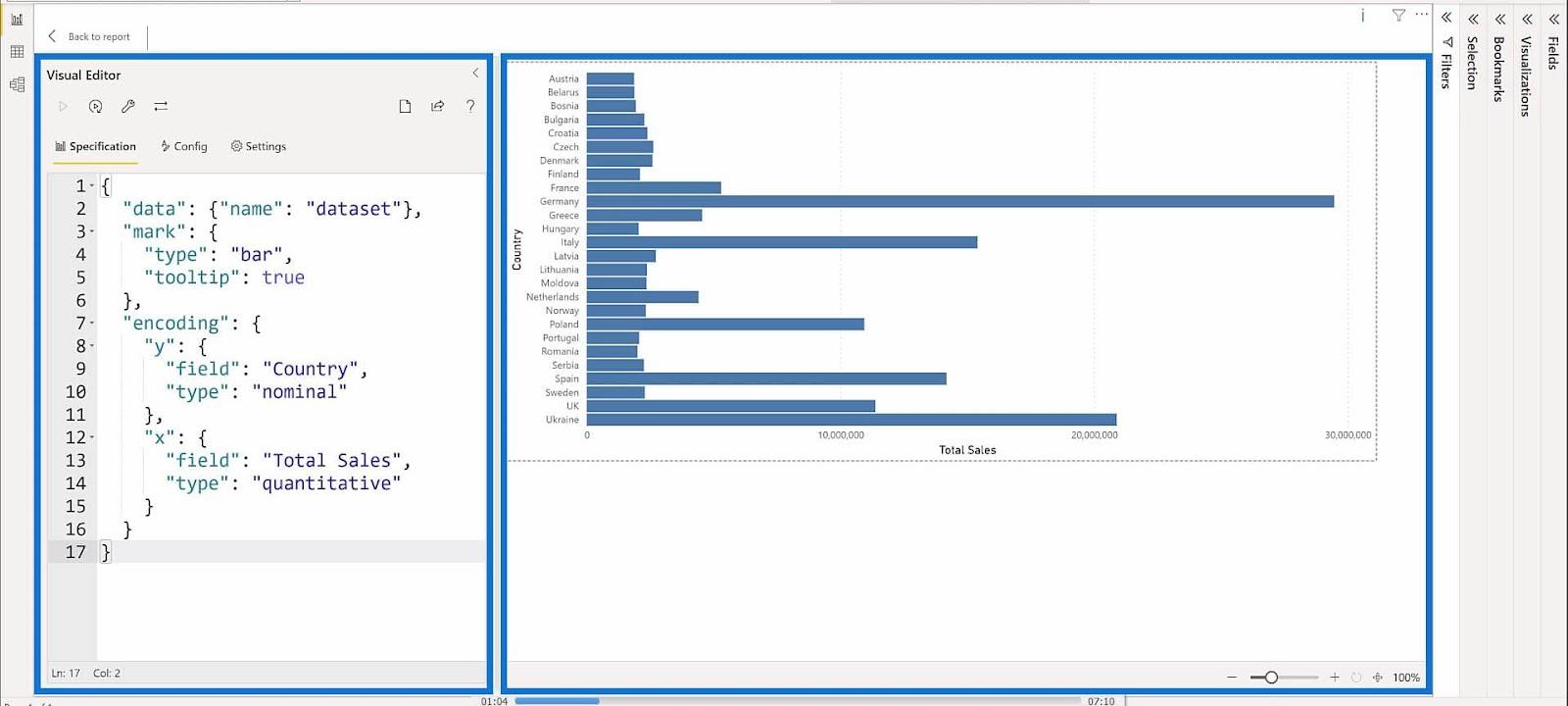Click the Ln: 17 status bar text

point(66,674)
